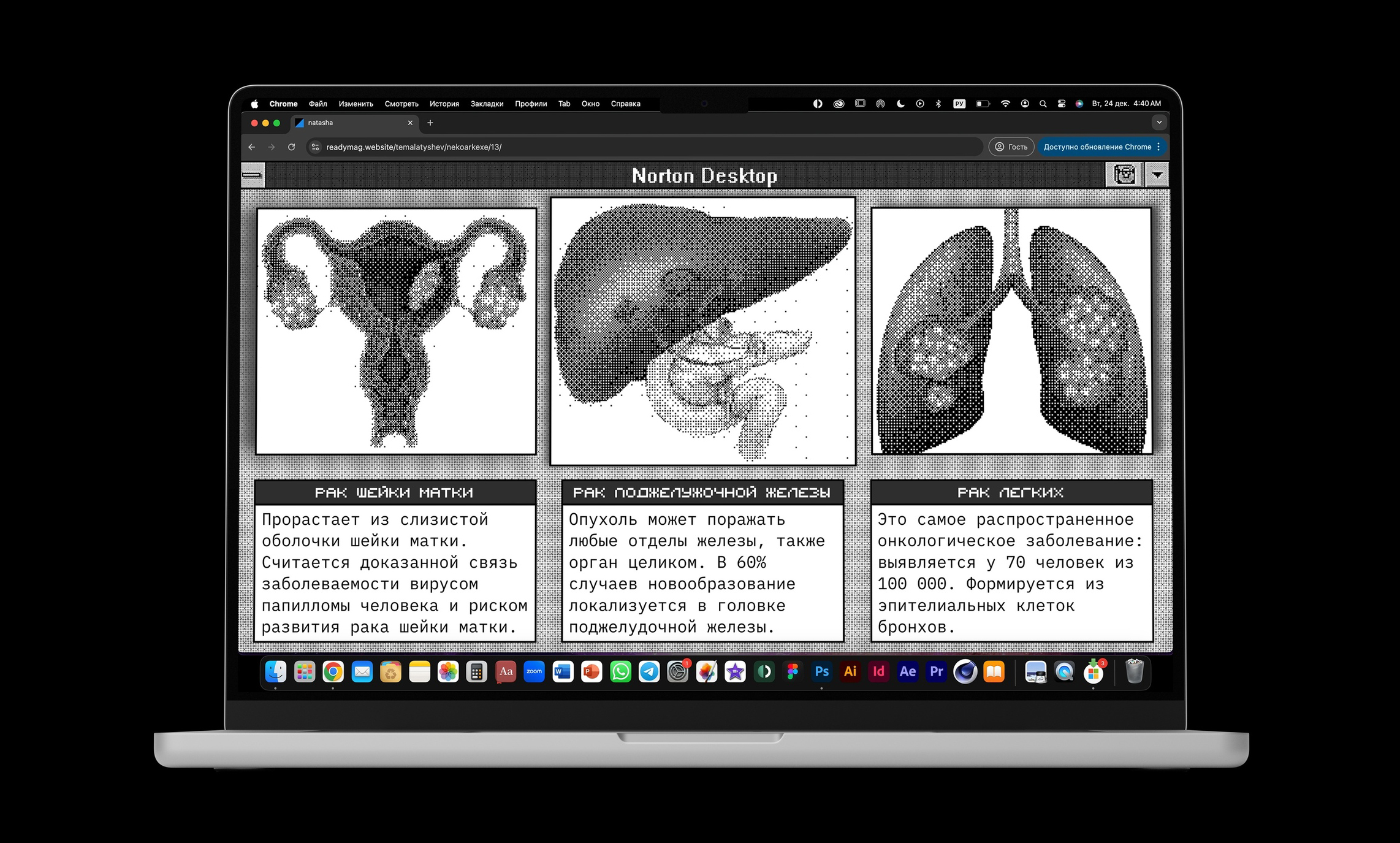Screen dimensions: 1400x843
Task: Click the lungs pixel illustration
Action: 1011,331
